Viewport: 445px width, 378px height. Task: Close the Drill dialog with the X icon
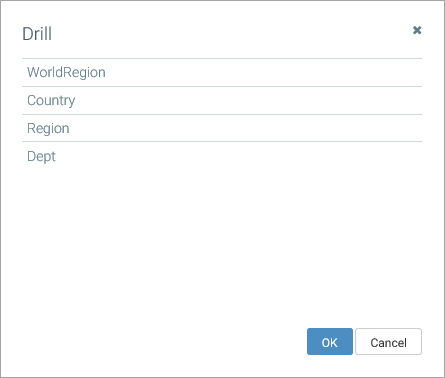tap(417, 30)
